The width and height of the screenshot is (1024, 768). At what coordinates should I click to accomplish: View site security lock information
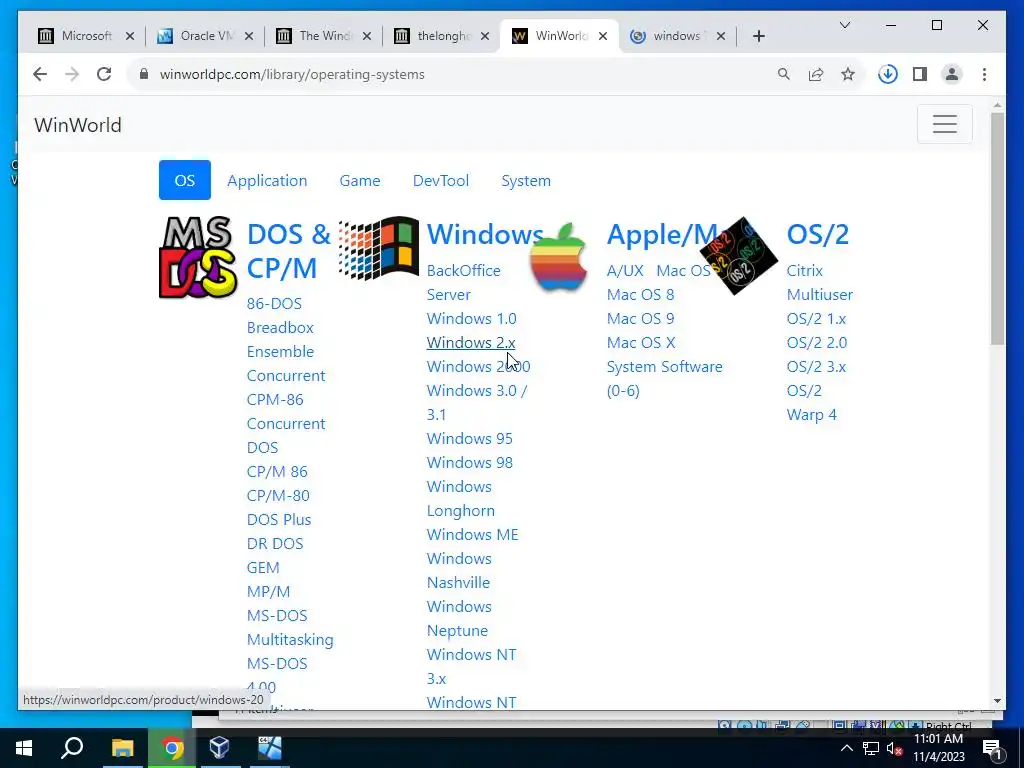(x=144, y=74)
